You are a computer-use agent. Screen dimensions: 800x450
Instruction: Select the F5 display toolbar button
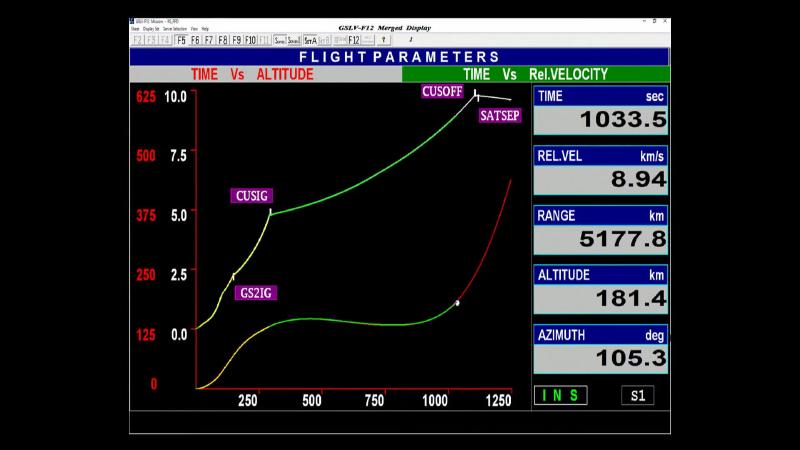pyautogui.click(x=181, y=40)
